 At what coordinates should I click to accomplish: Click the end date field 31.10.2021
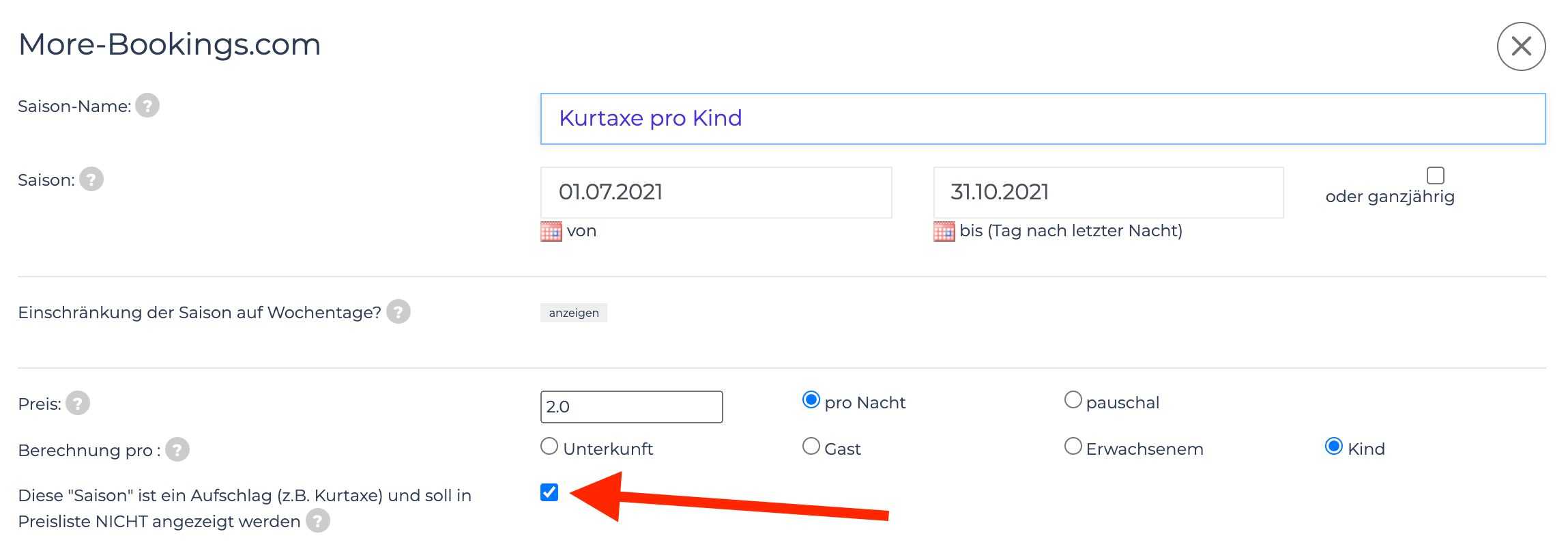[x=1108, y=193]
